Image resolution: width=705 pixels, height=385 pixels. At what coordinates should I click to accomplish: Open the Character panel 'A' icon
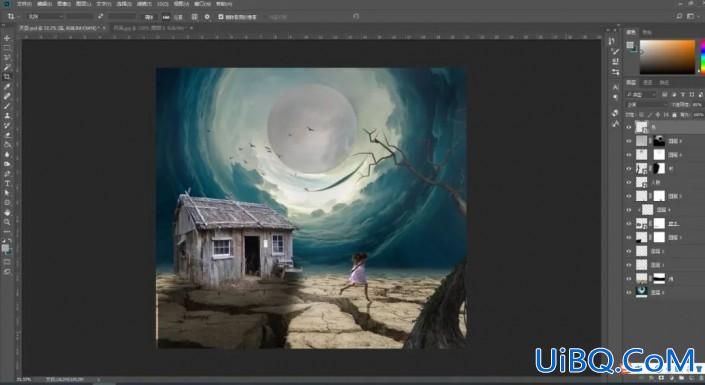615,87
